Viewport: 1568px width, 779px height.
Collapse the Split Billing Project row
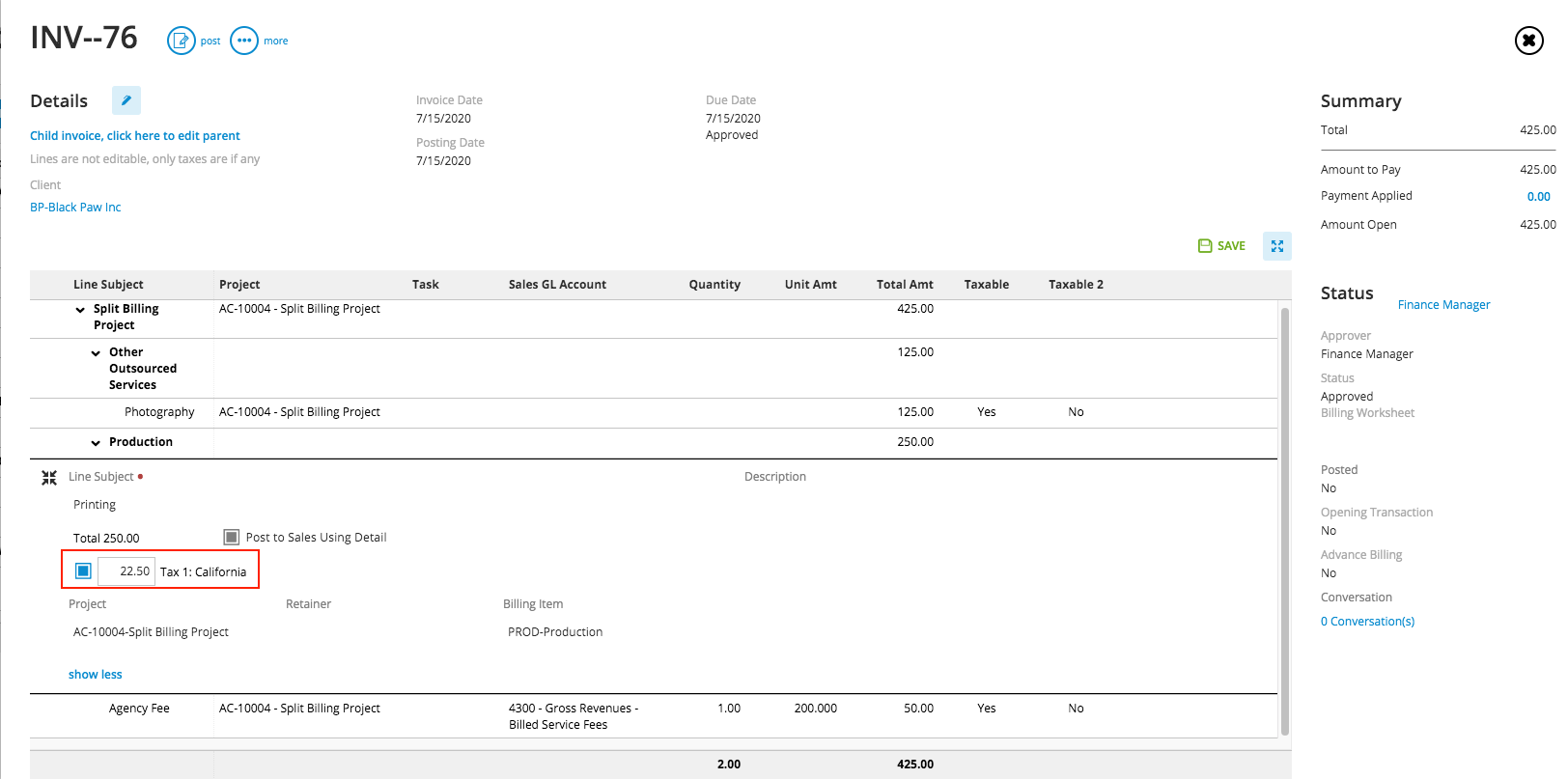click(x=80, y=310)
